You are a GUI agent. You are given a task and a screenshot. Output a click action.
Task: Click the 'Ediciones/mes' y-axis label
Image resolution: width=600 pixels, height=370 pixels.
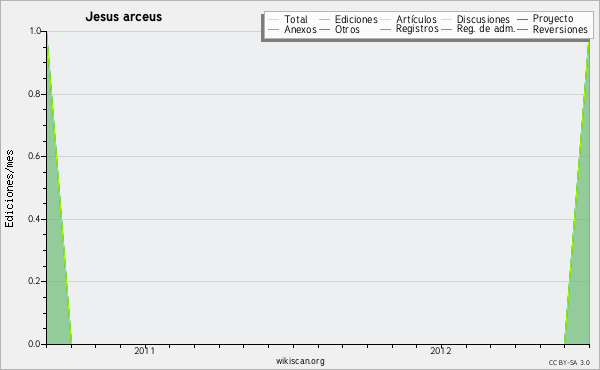point(9,188)
